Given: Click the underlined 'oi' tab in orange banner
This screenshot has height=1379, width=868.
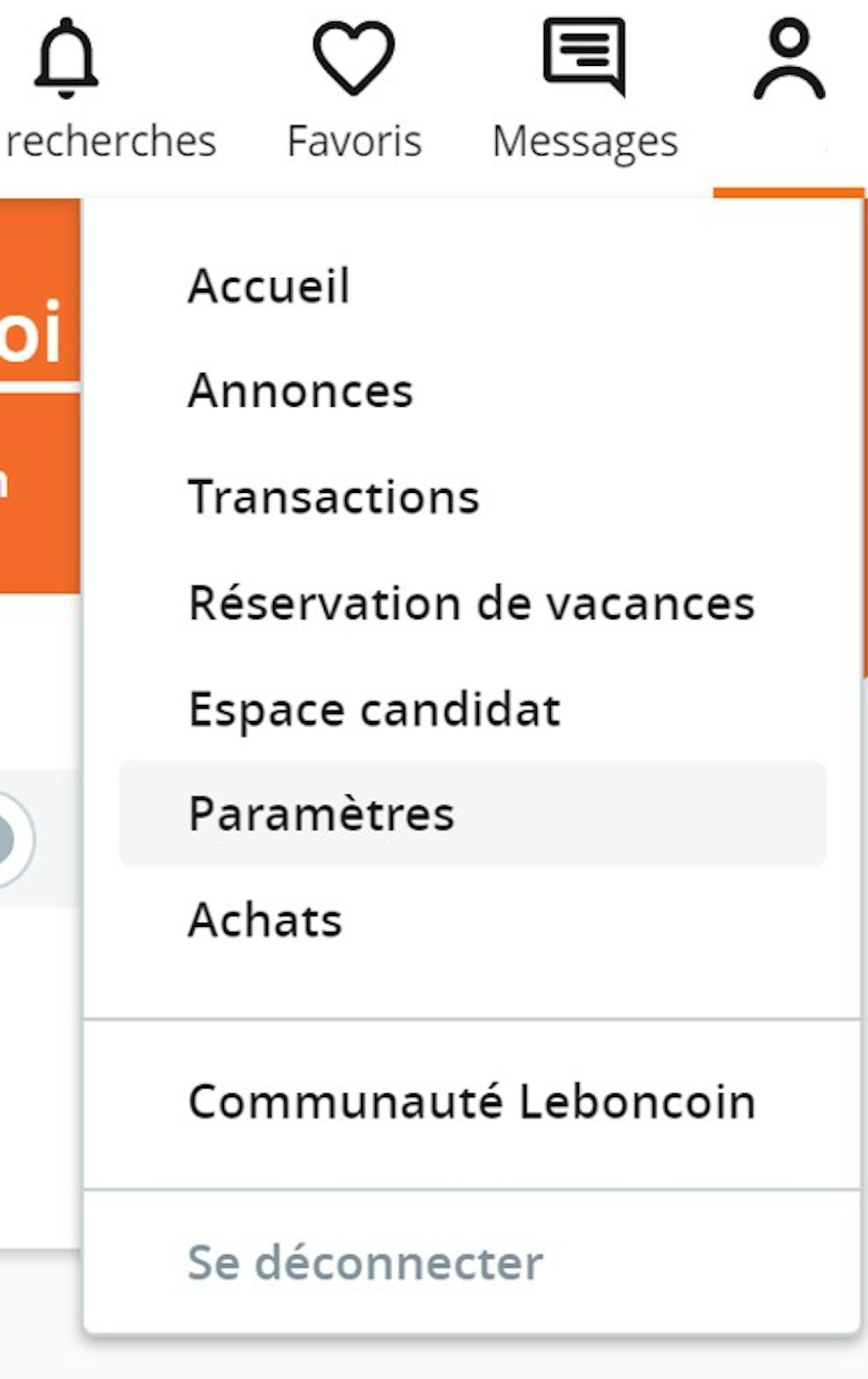Looking at the screenshot, I should 31,332.
